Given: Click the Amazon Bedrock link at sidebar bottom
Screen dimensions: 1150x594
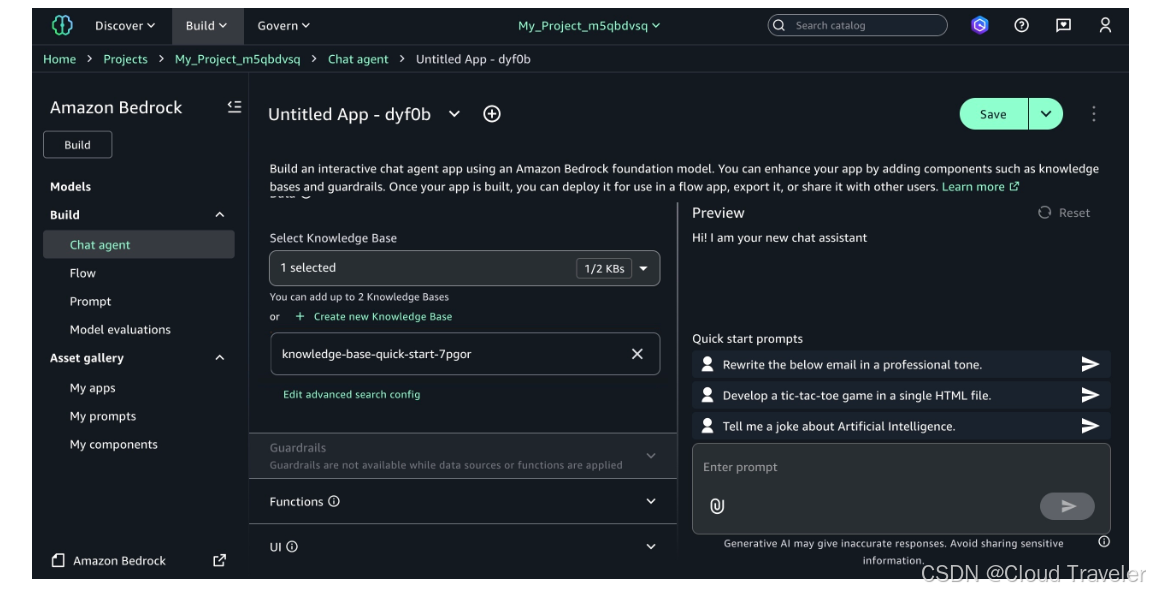Looking at the screenshot, I should (x=120, y=560).
